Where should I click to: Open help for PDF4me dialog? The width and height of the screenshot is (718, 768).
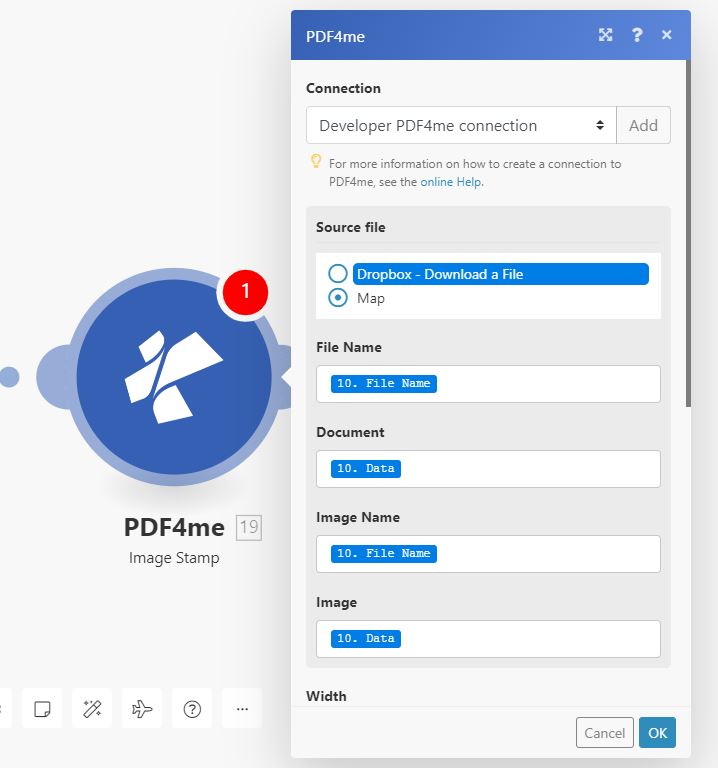(x=637, y=35)
